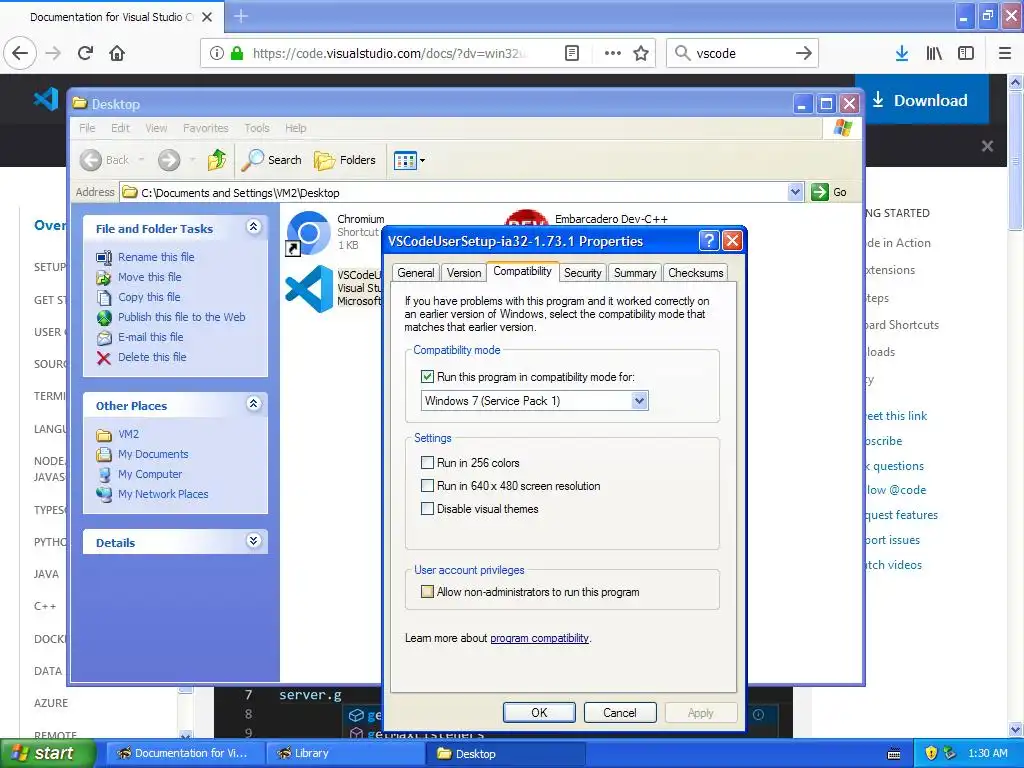Click in Firefox search box with vscode
Image resolution: width=1024 pixels, height=768 pixels.
(x=743, y=53)
